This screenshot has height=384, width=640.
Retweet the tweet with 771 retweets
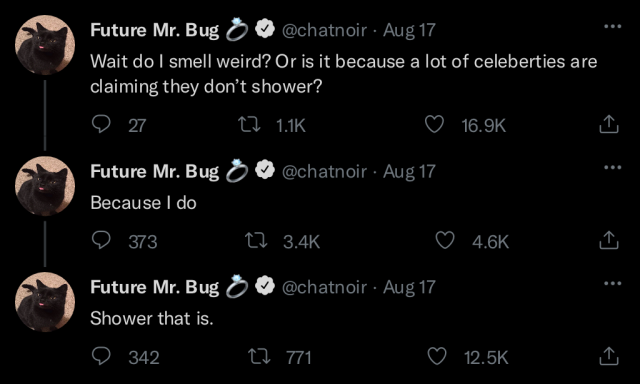pyautogui.click(x=259, y=357)
